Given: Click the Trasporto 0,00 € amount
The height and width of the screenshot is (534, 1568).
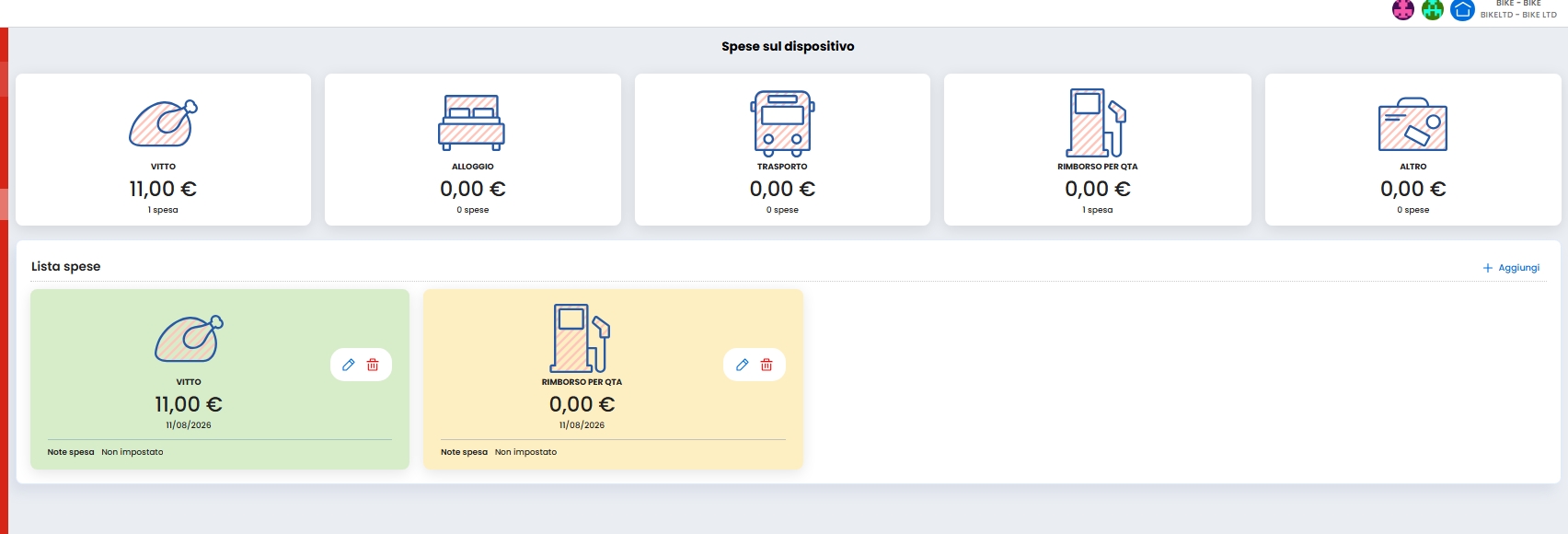Looking at the screenshot, I should pos(782,189).
